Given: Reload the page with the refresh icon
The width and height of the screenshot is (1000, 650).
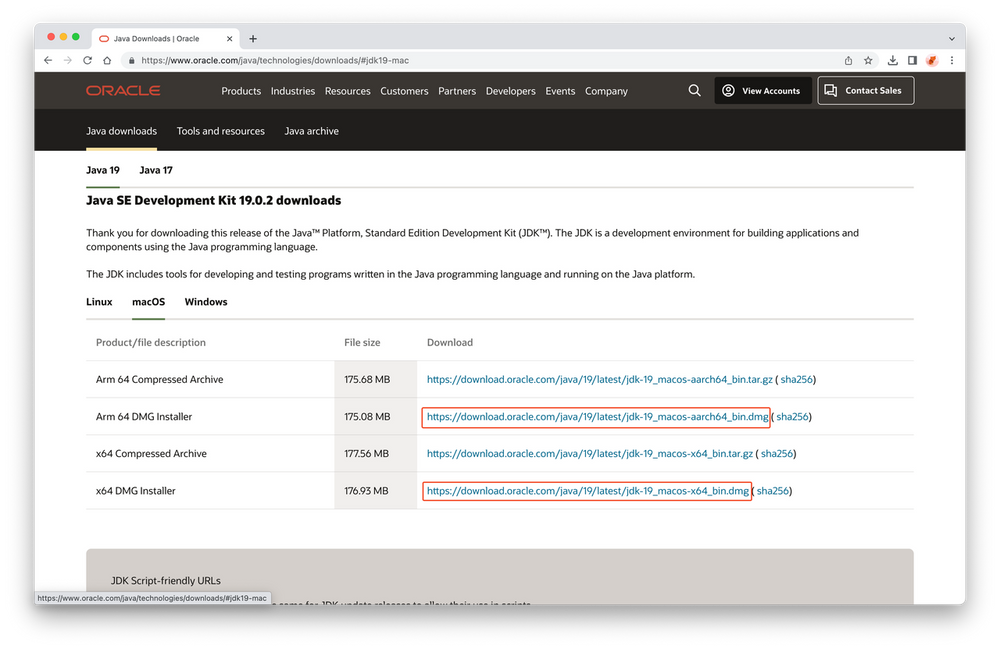Looking at the screenshot, I should tap(87, 60).
